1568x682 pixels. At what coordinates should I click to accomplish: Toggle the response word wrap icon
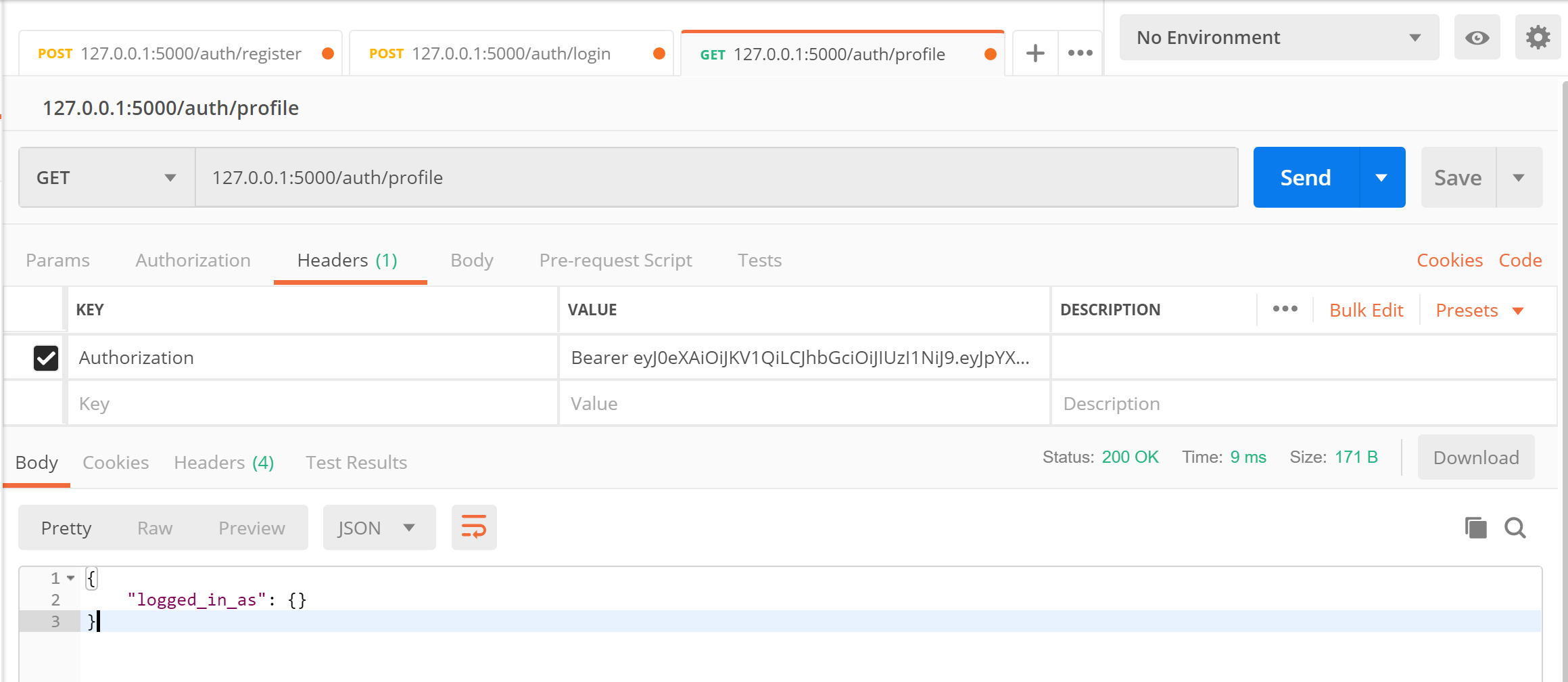coord(473,528)
